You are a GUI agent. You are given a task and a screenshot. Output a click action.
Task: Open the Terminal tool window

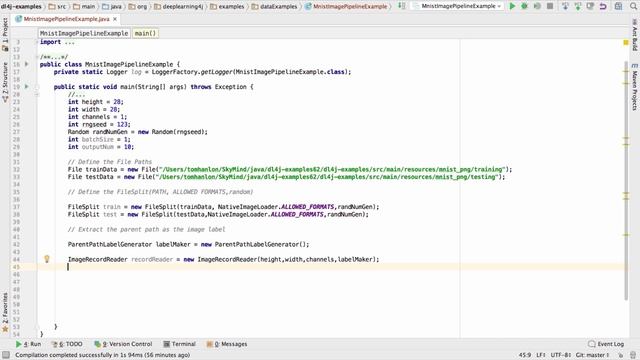(180, 344)
